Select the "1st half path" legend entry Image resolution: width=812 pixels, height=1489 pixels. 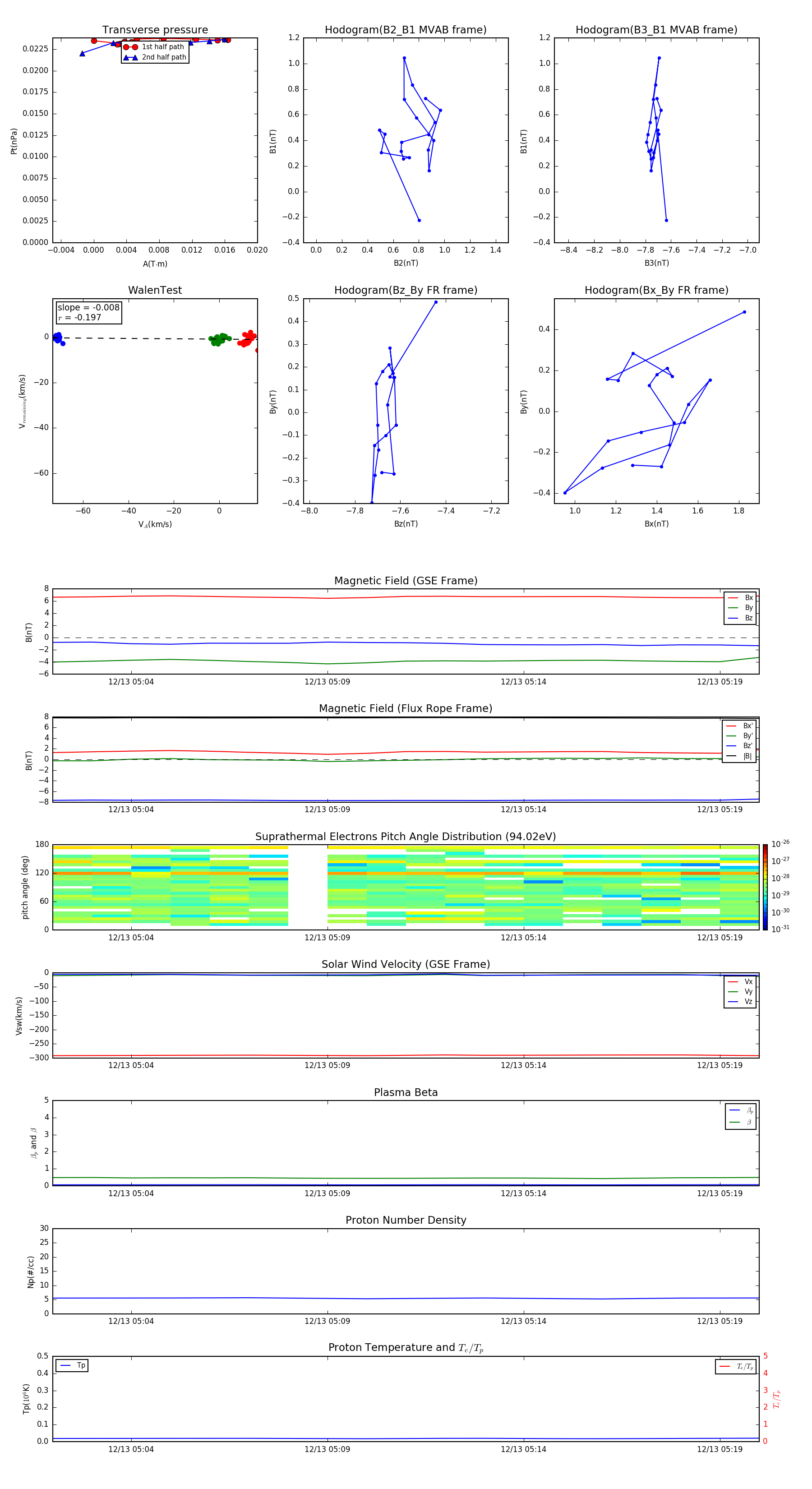point(154,47)
